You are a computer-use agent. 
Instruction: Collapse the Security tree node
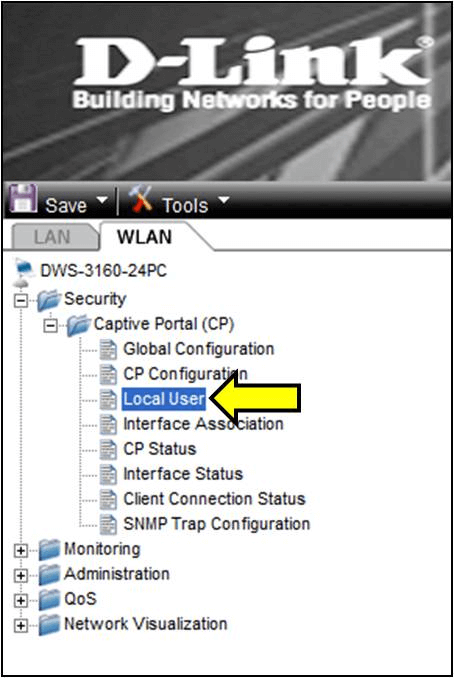click(21, 300)
